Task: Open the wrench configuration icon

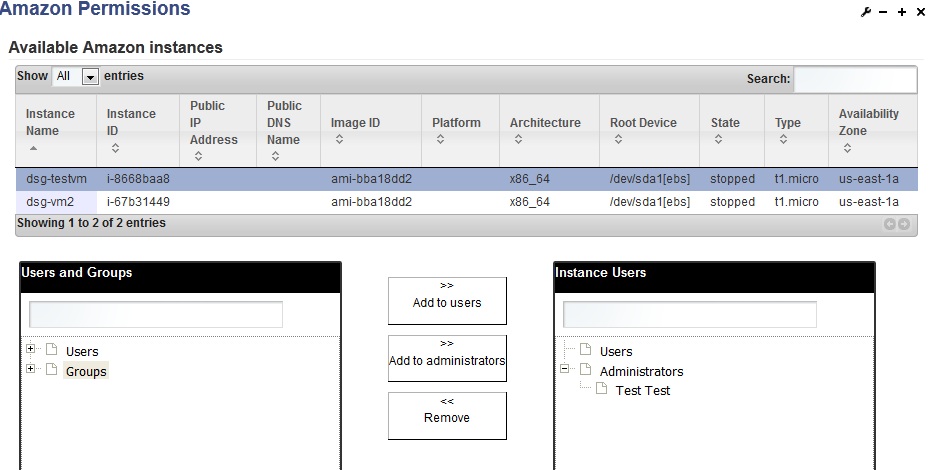Action: 865,12
